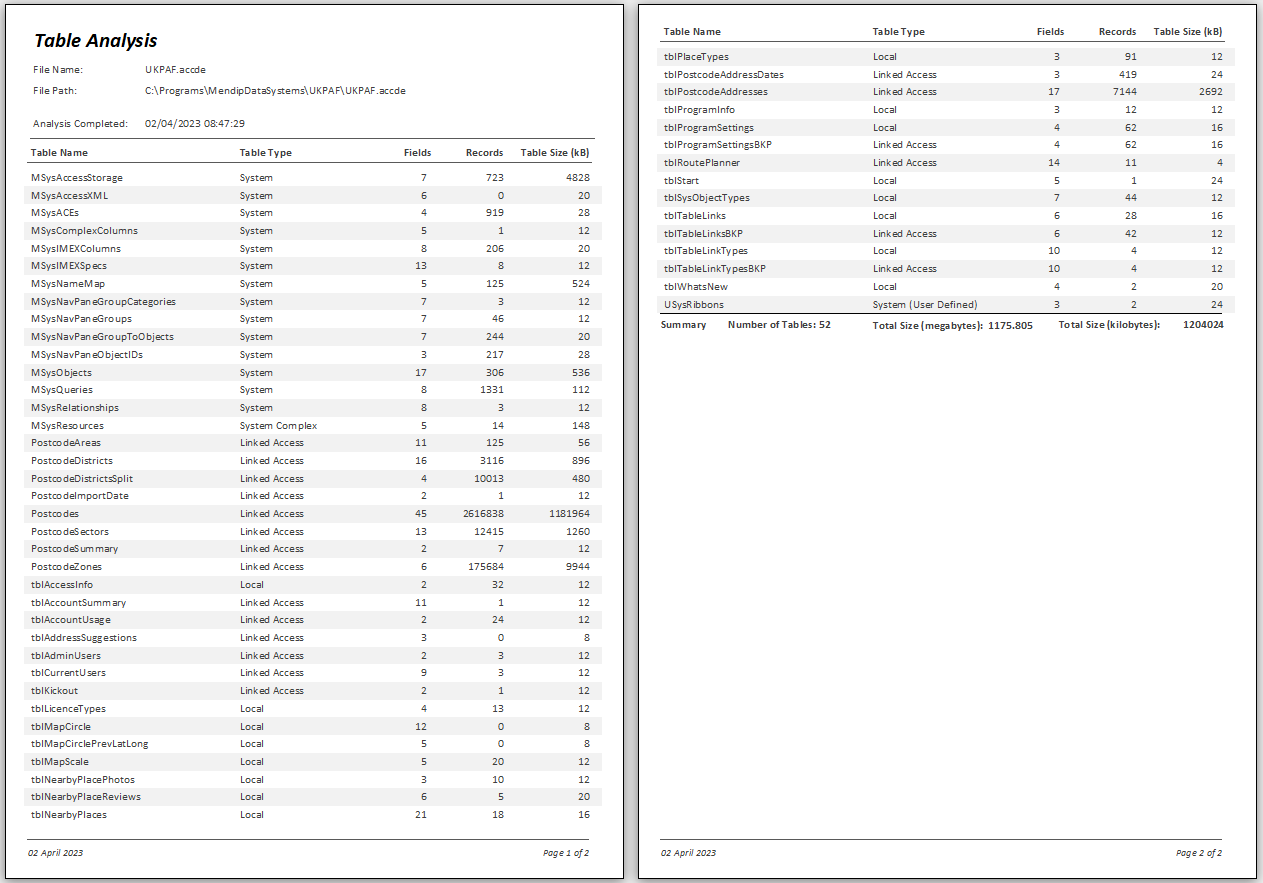
Task: Click the 'Table Type' header on page 2
Action: point(899,32)
